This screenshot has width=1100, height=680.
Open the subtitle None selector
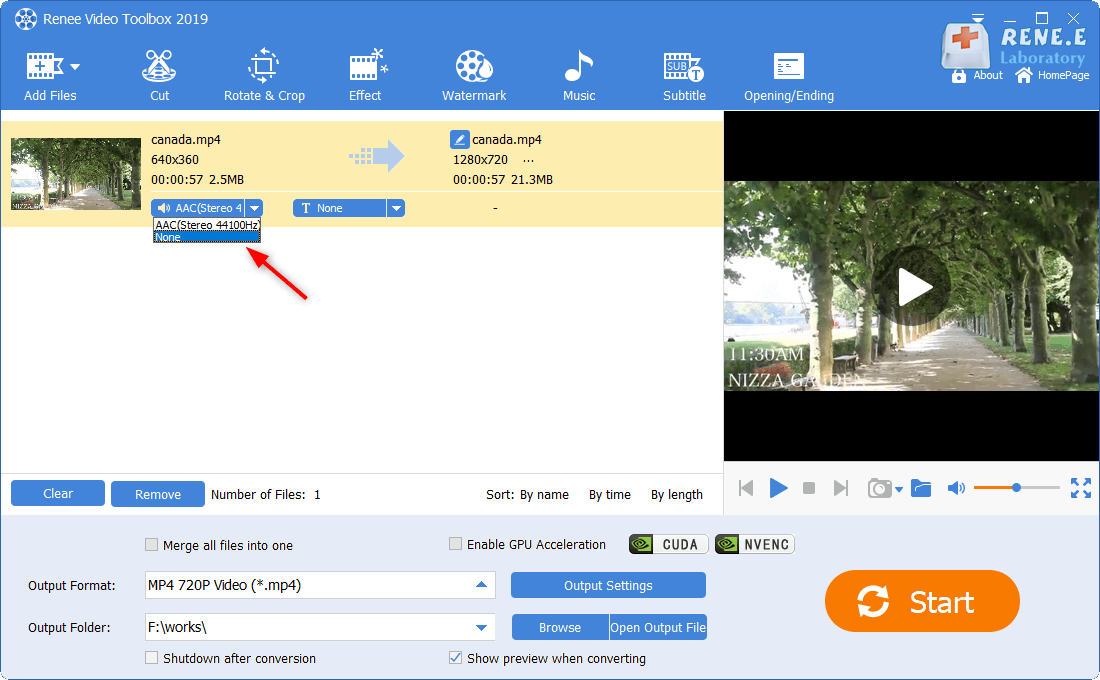point(340,208)
